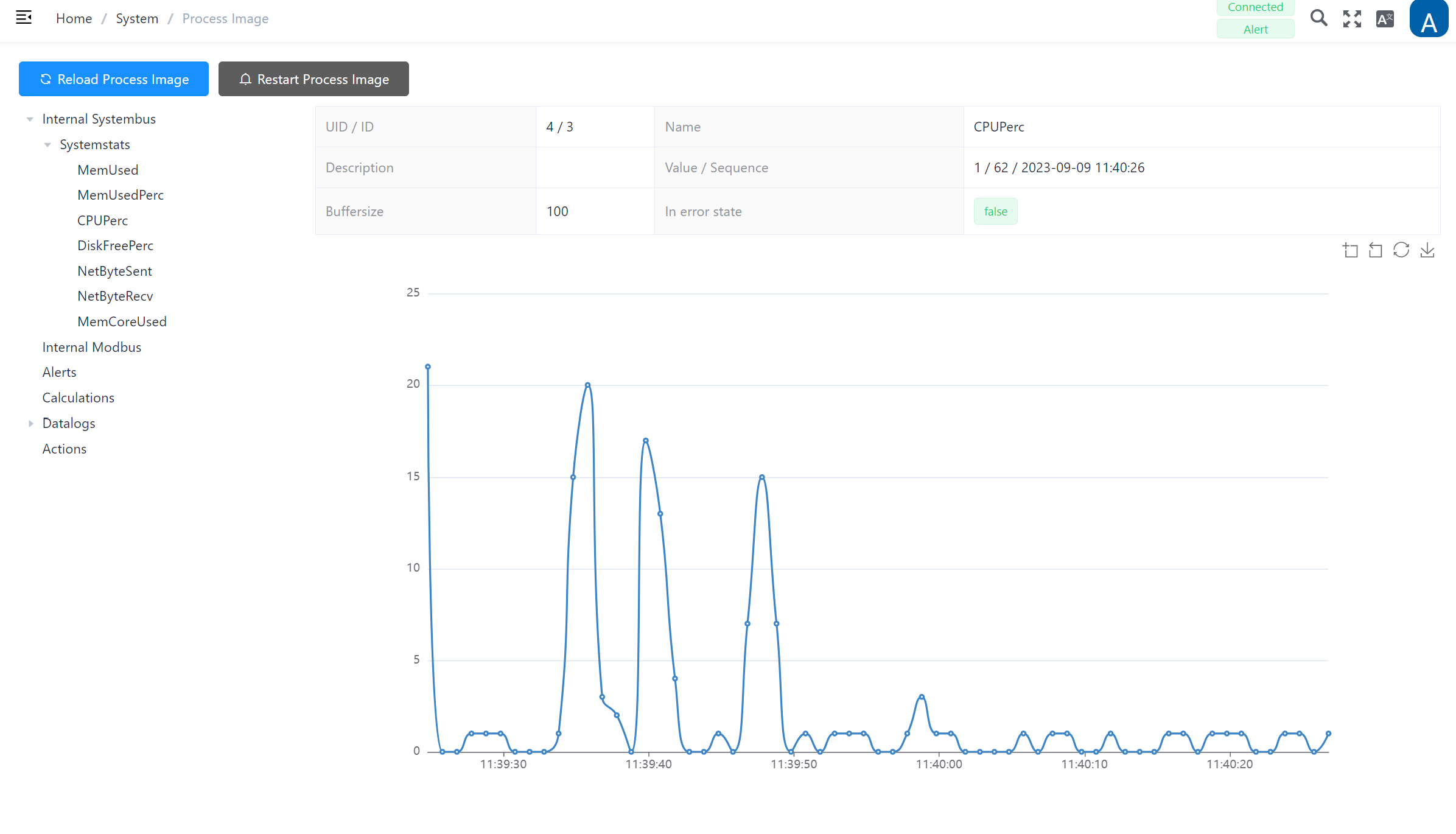Collapse Systemstats tree node
The image size is (1456, 834).
tap(47, 145)
